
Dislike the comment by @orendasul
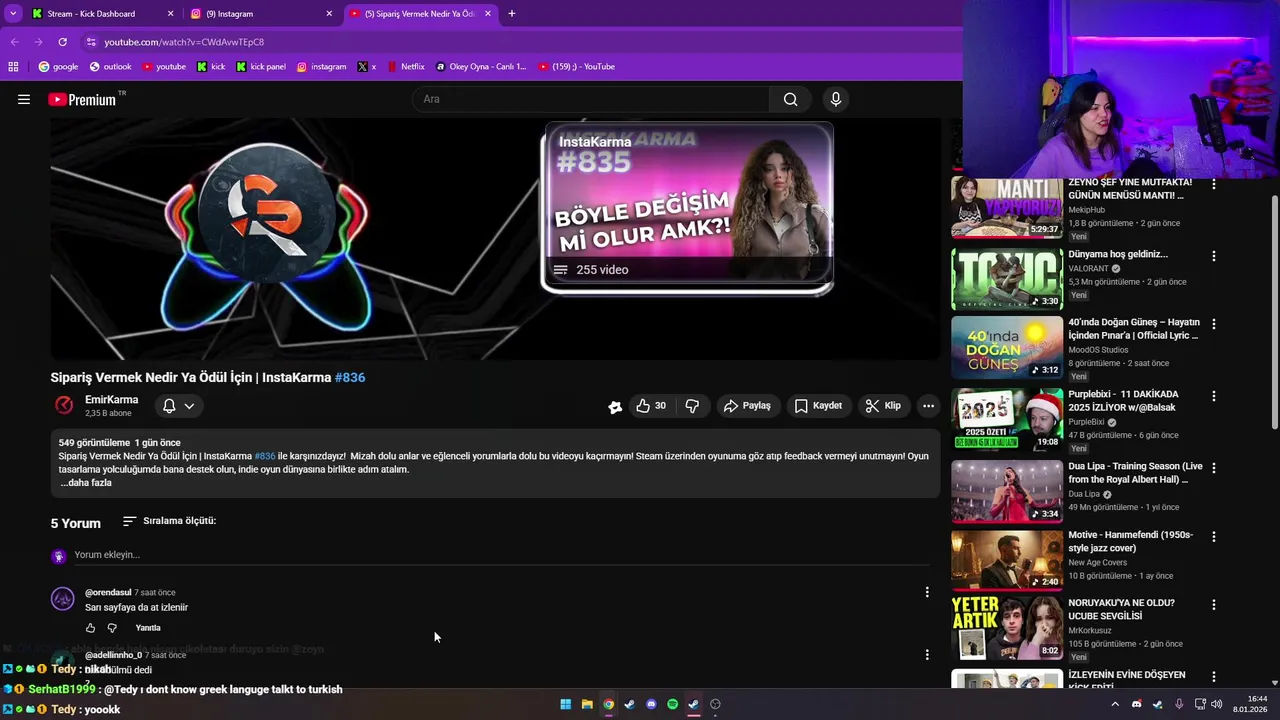[112, 628]
